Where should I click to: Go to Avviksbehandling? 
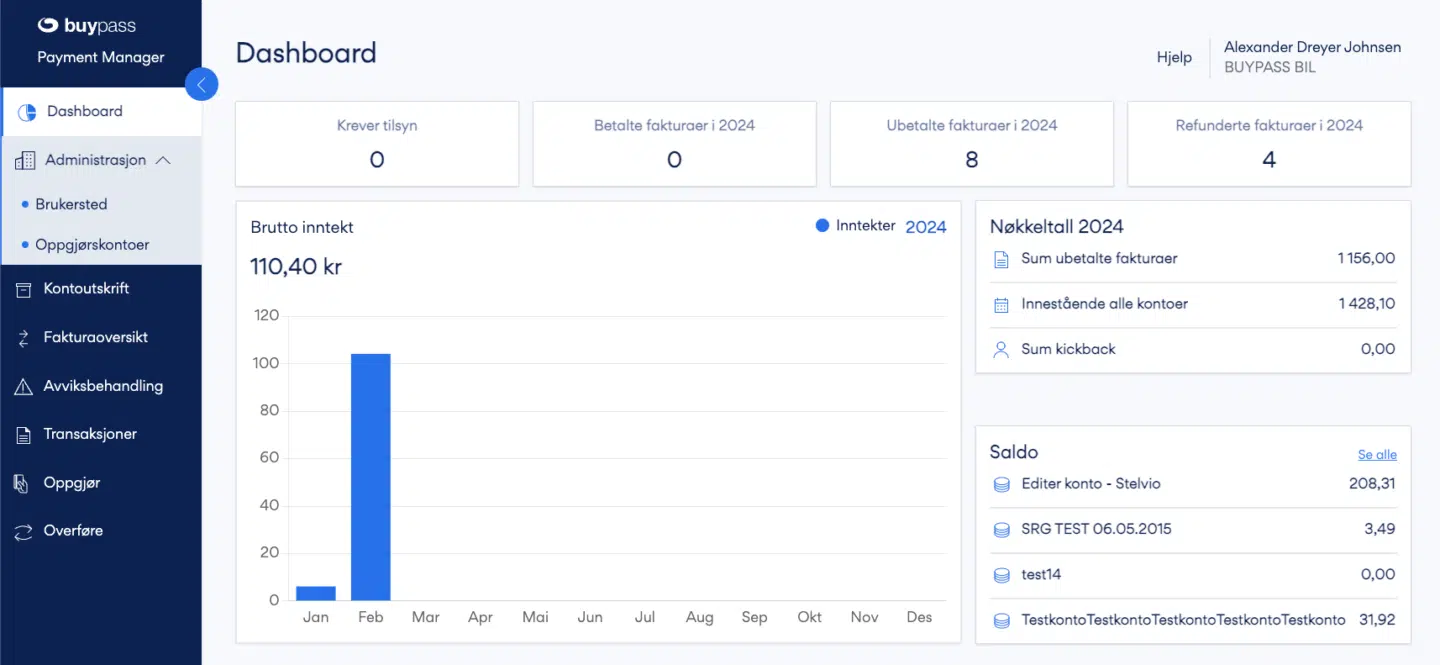tap(103, 385)
